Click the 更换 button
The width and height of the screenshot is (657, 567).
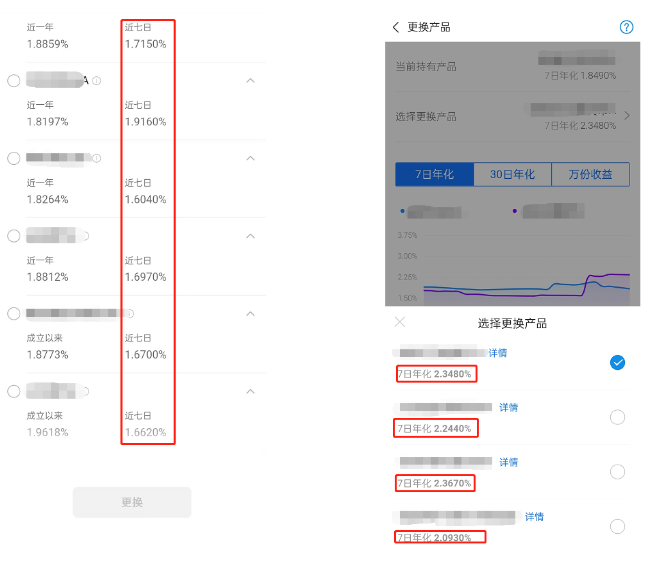[x=132, y=502]
